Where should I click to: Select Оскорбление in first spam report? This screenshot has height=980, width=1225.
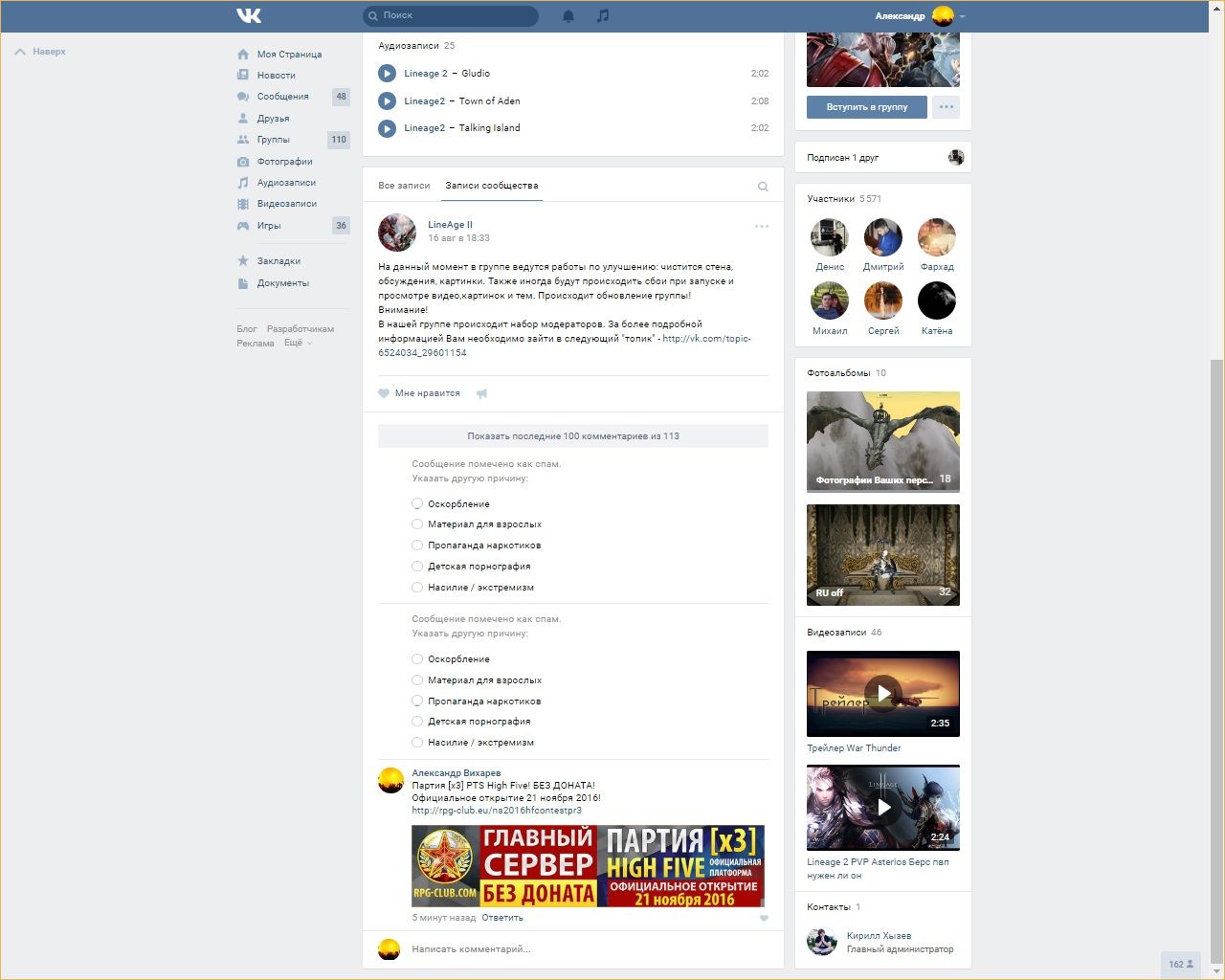417,503
